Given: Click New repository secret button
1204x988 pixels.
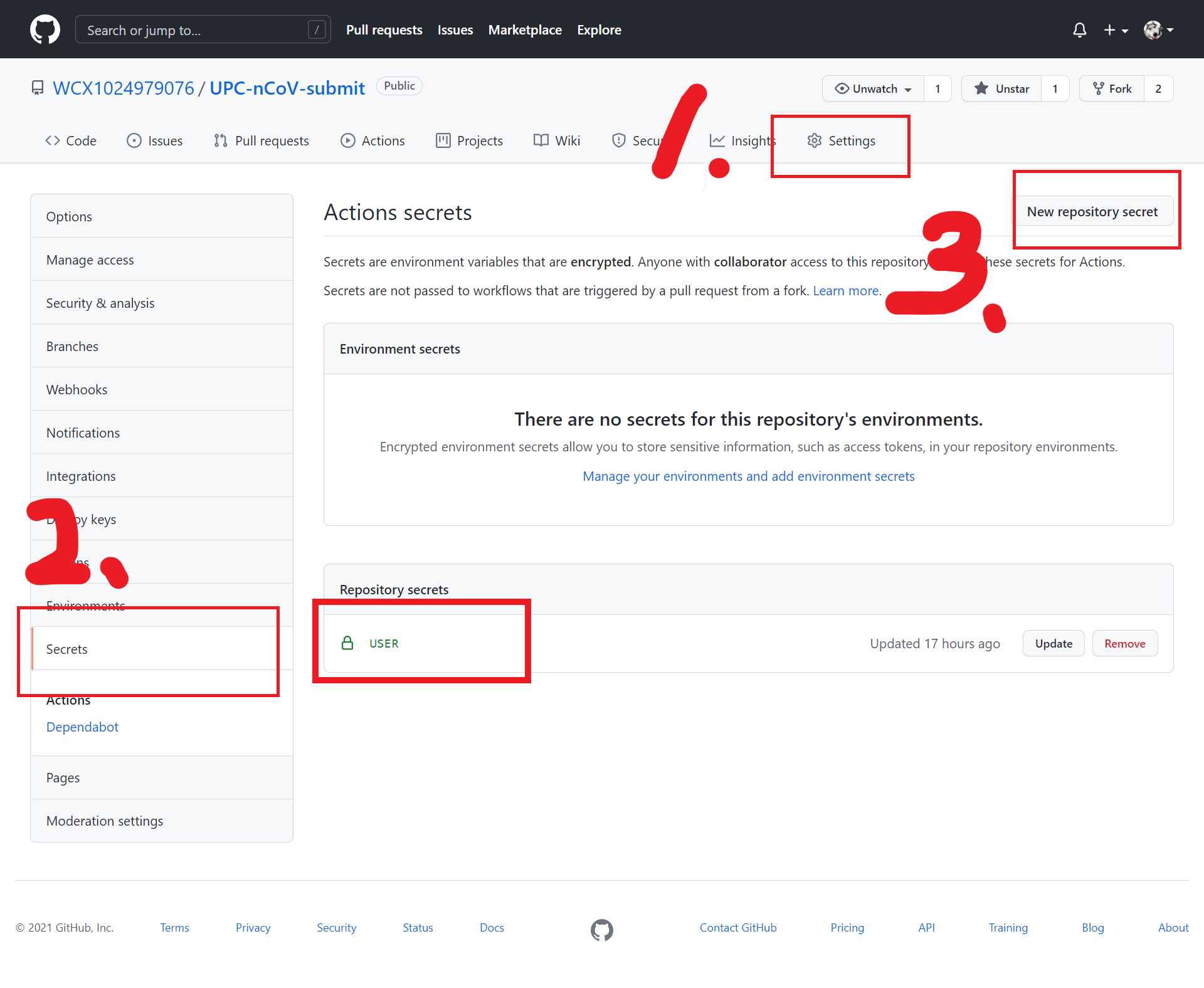Looking at the screenshot, I should pos(1092,212).
